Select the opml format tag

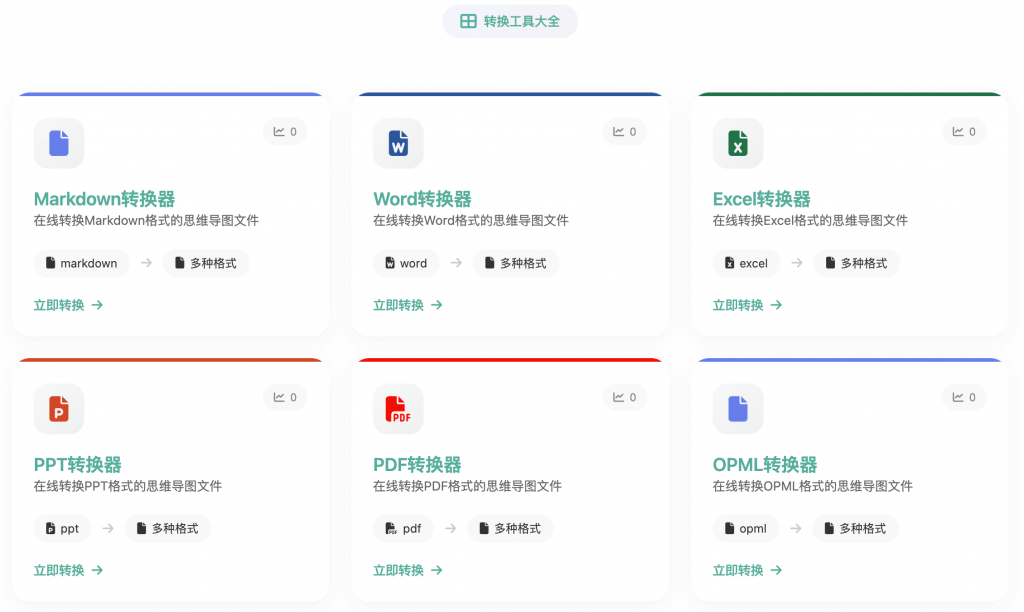(x=745, y=528)
